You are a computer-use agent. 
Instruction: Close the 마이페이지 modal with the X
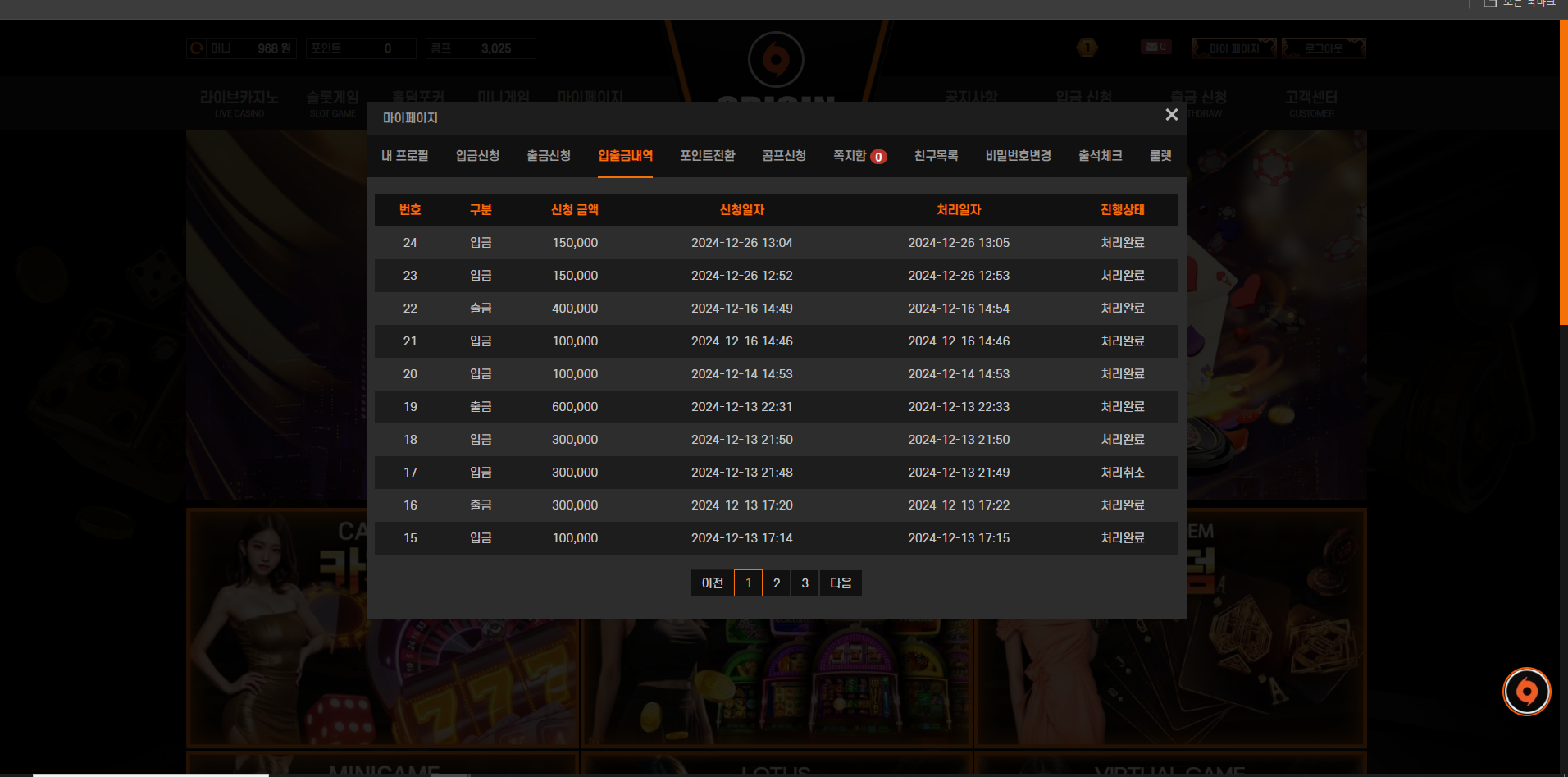point(1171,115)
